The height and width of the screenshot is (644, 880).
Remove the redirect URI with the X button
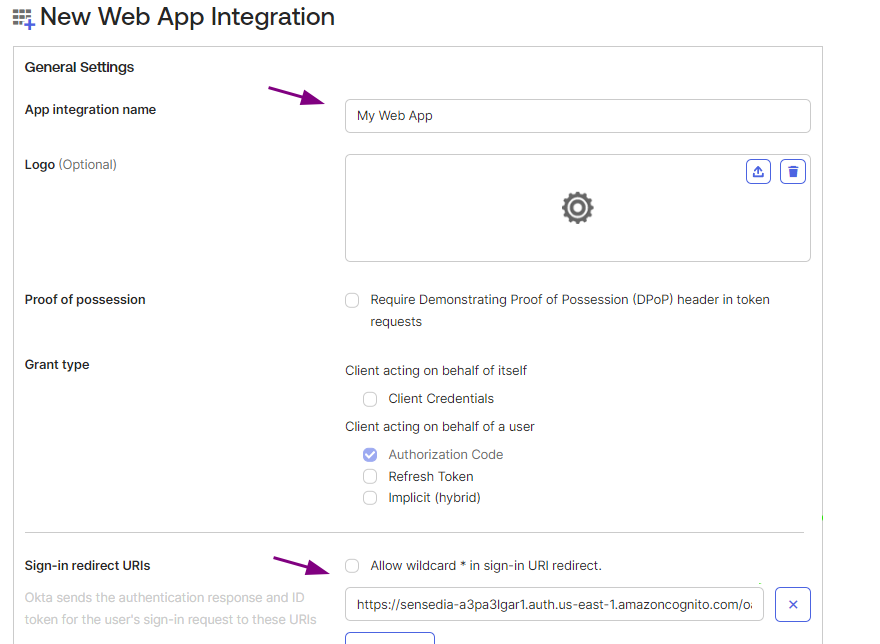[x=792, y=604]
